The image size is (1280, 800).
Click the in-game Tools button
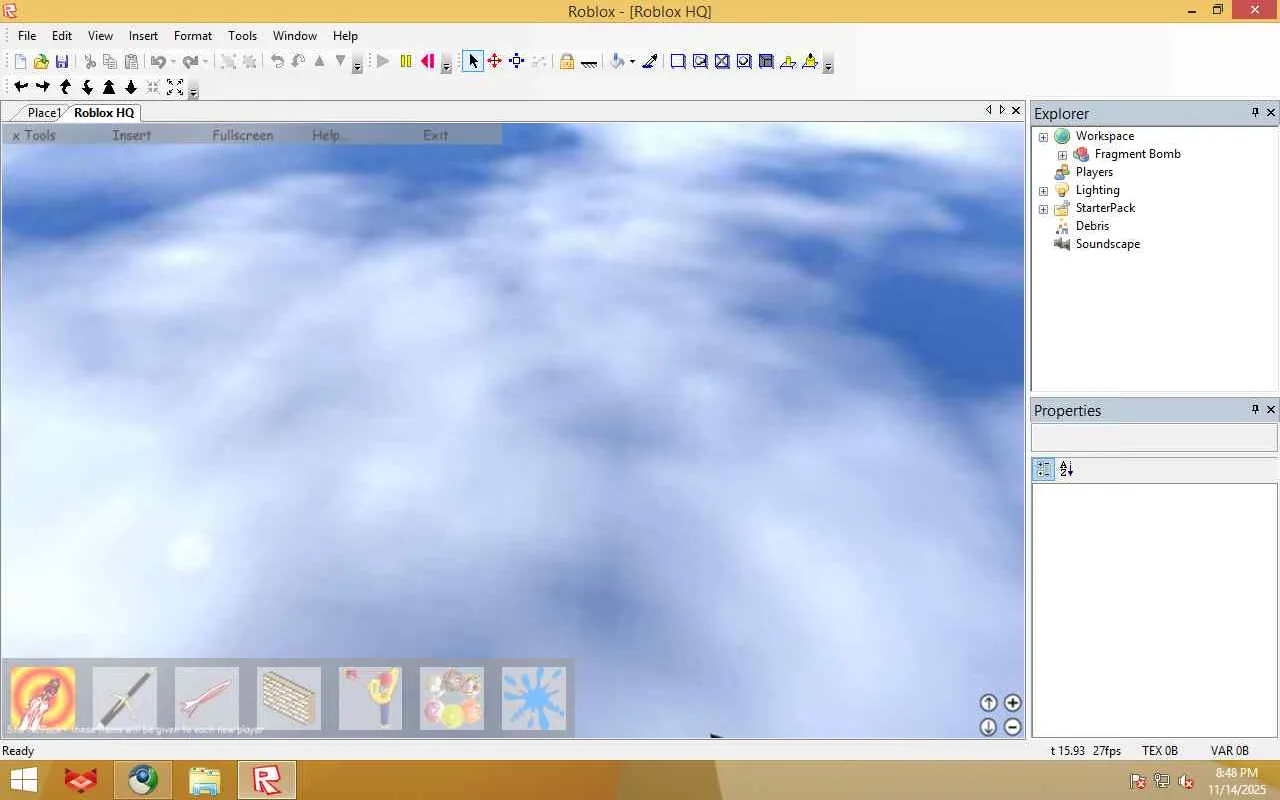point(40,135)
